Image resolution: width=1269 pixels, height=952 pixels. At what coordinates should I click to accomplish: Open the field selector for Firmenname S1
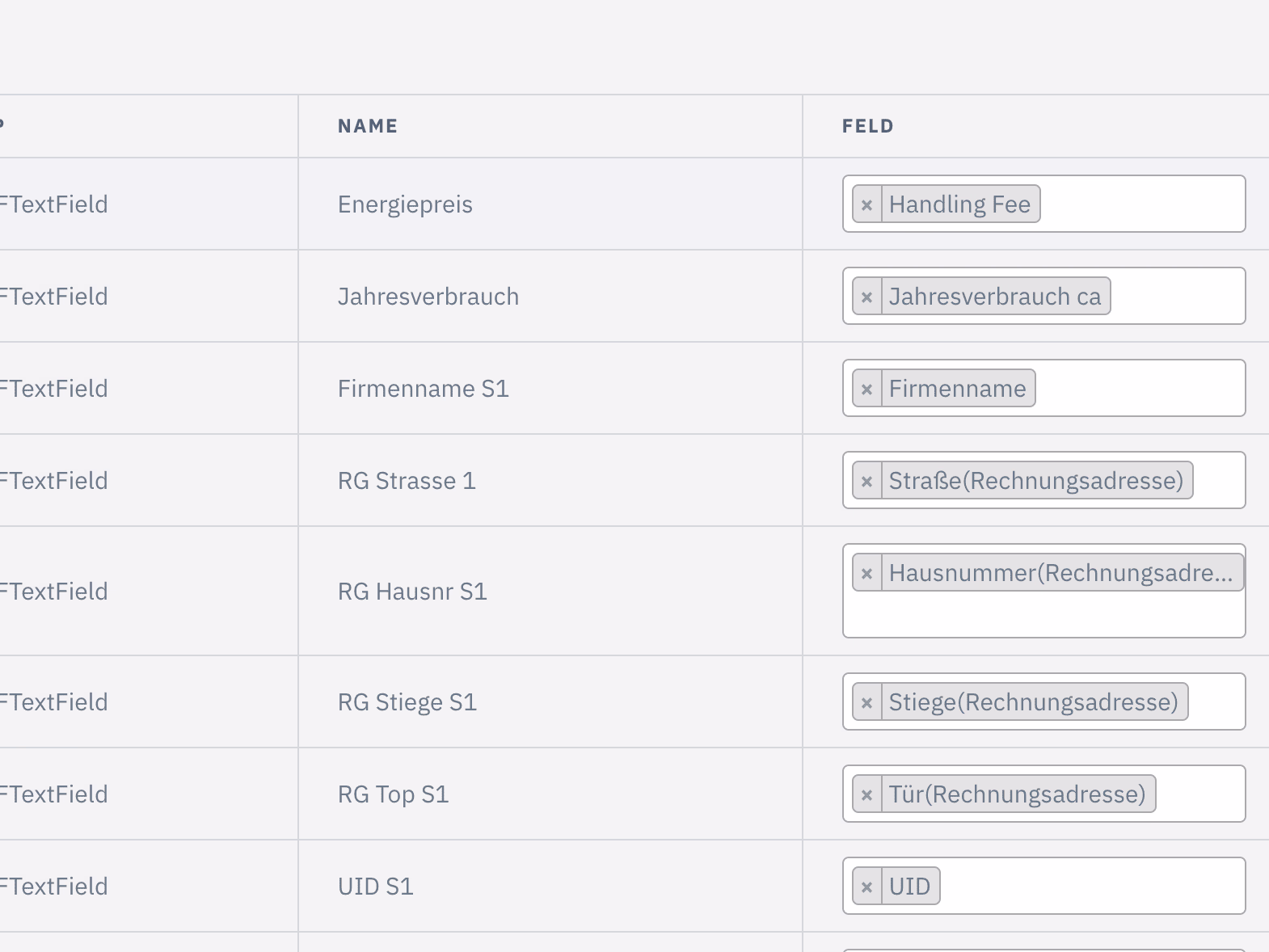coord(1140,389)
